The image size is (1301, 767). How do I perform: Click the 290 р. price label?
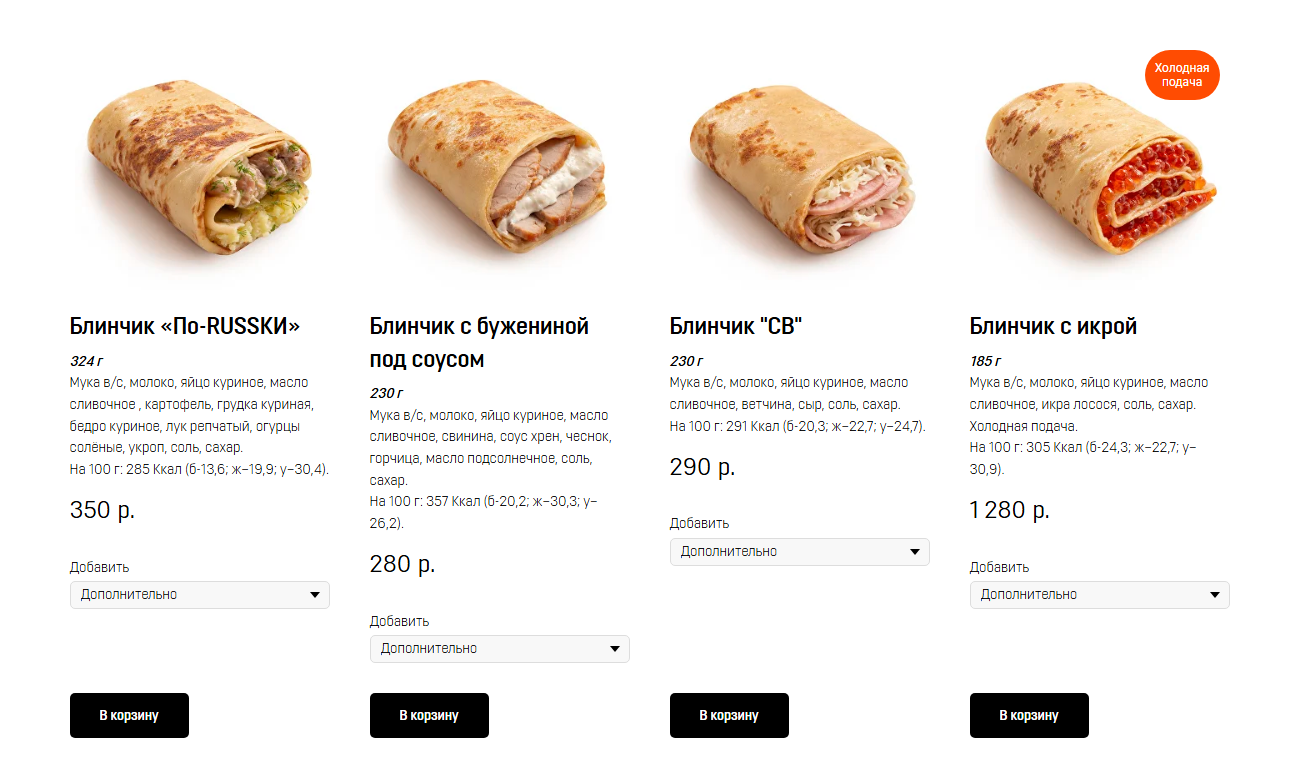pyautogui.click(x=702, y=467)
